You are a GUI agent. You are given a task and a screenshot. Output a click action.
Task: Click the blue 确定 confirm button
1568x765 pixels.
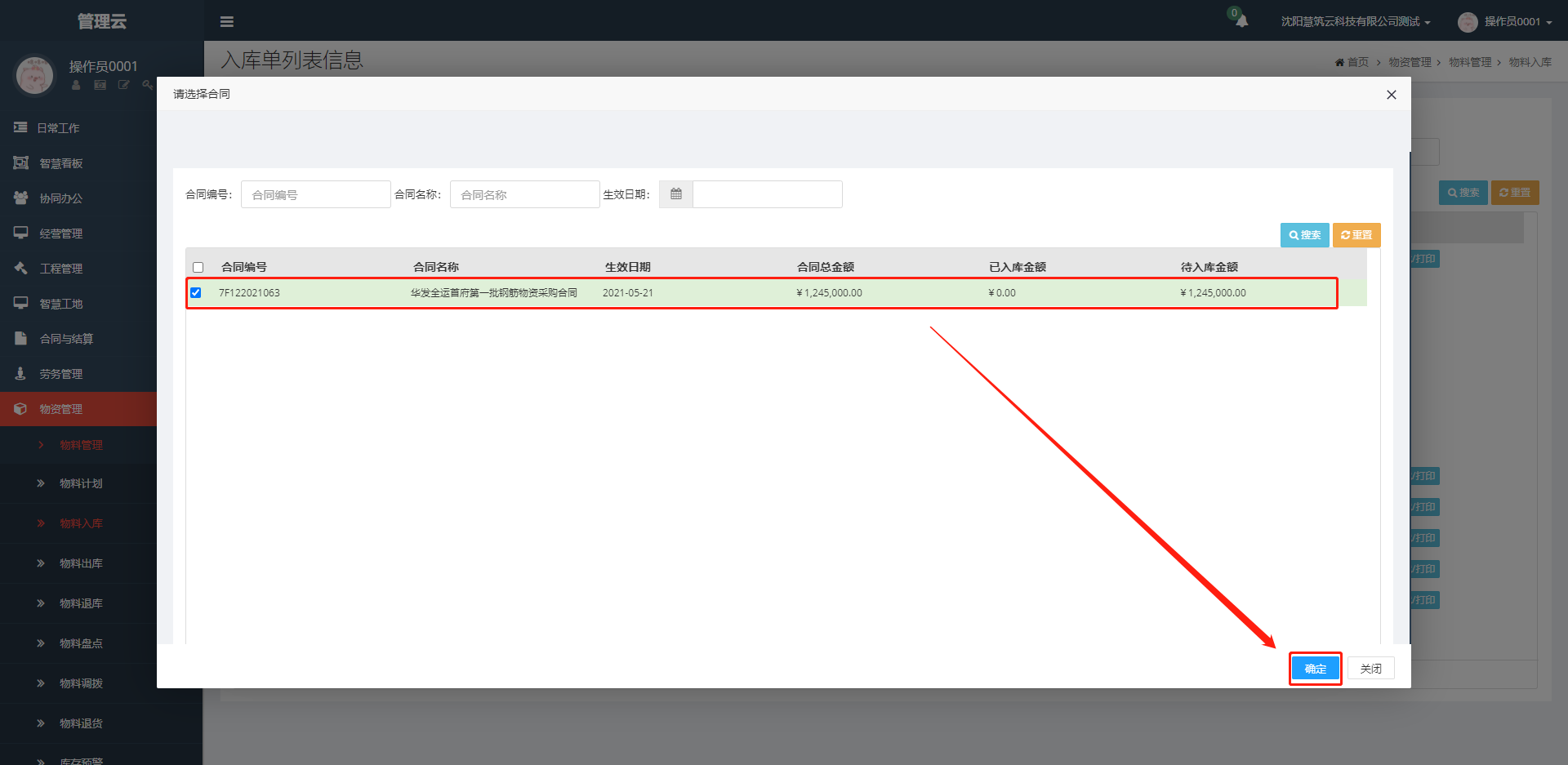(x=1316, y=669)
